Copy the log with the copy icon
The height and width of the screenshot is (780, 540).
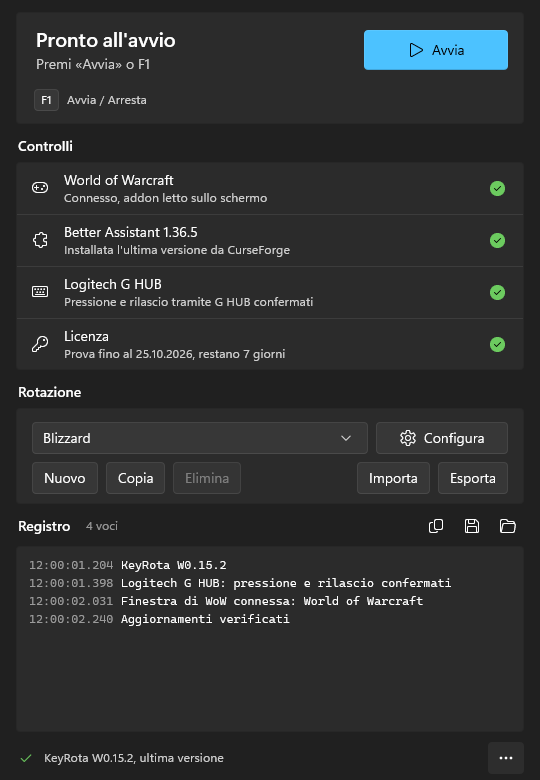tap(436, 526)
